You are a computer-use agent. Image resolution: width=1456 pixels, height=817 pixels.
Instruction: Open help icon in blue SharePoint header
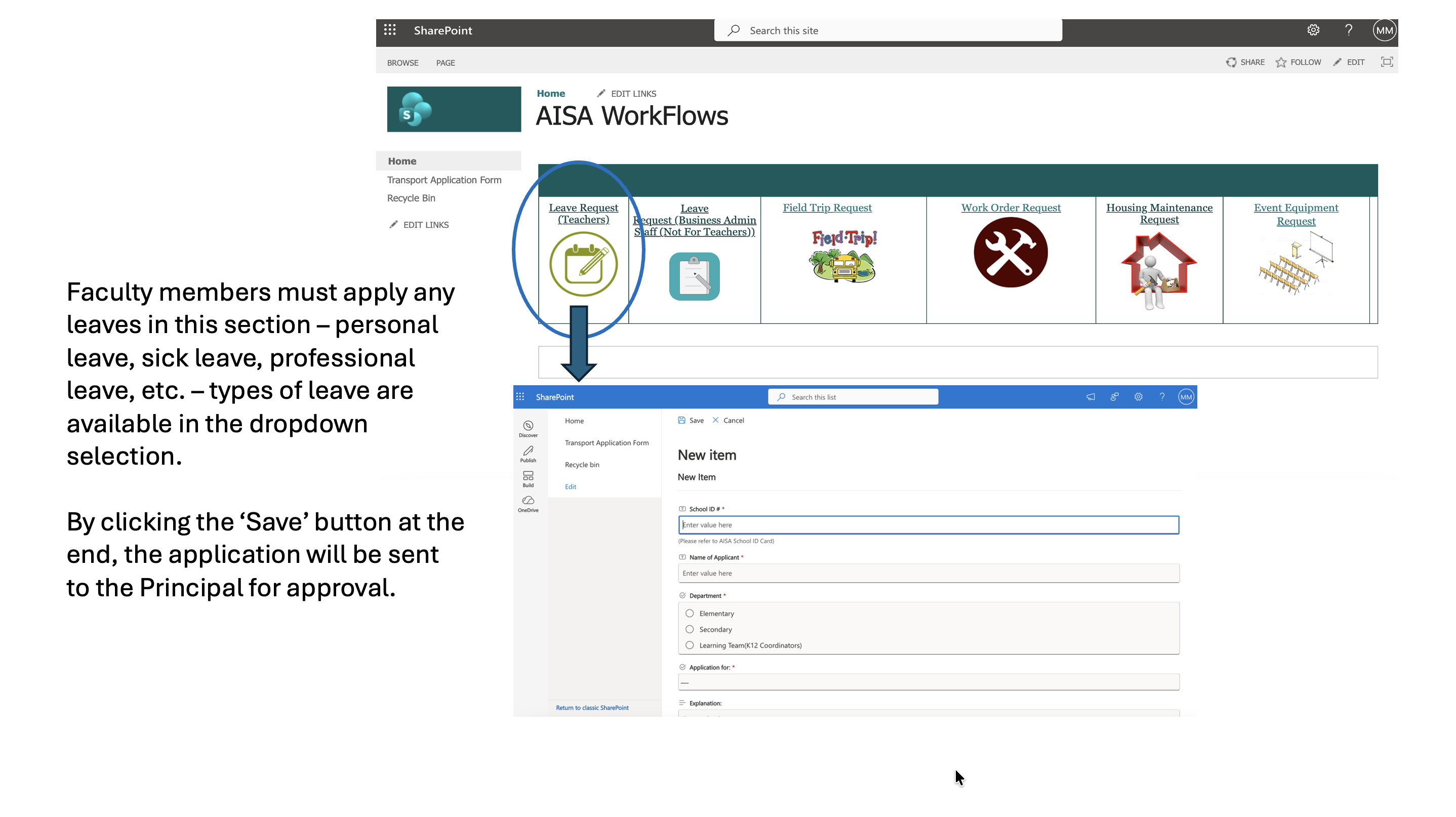(1161, 397)
